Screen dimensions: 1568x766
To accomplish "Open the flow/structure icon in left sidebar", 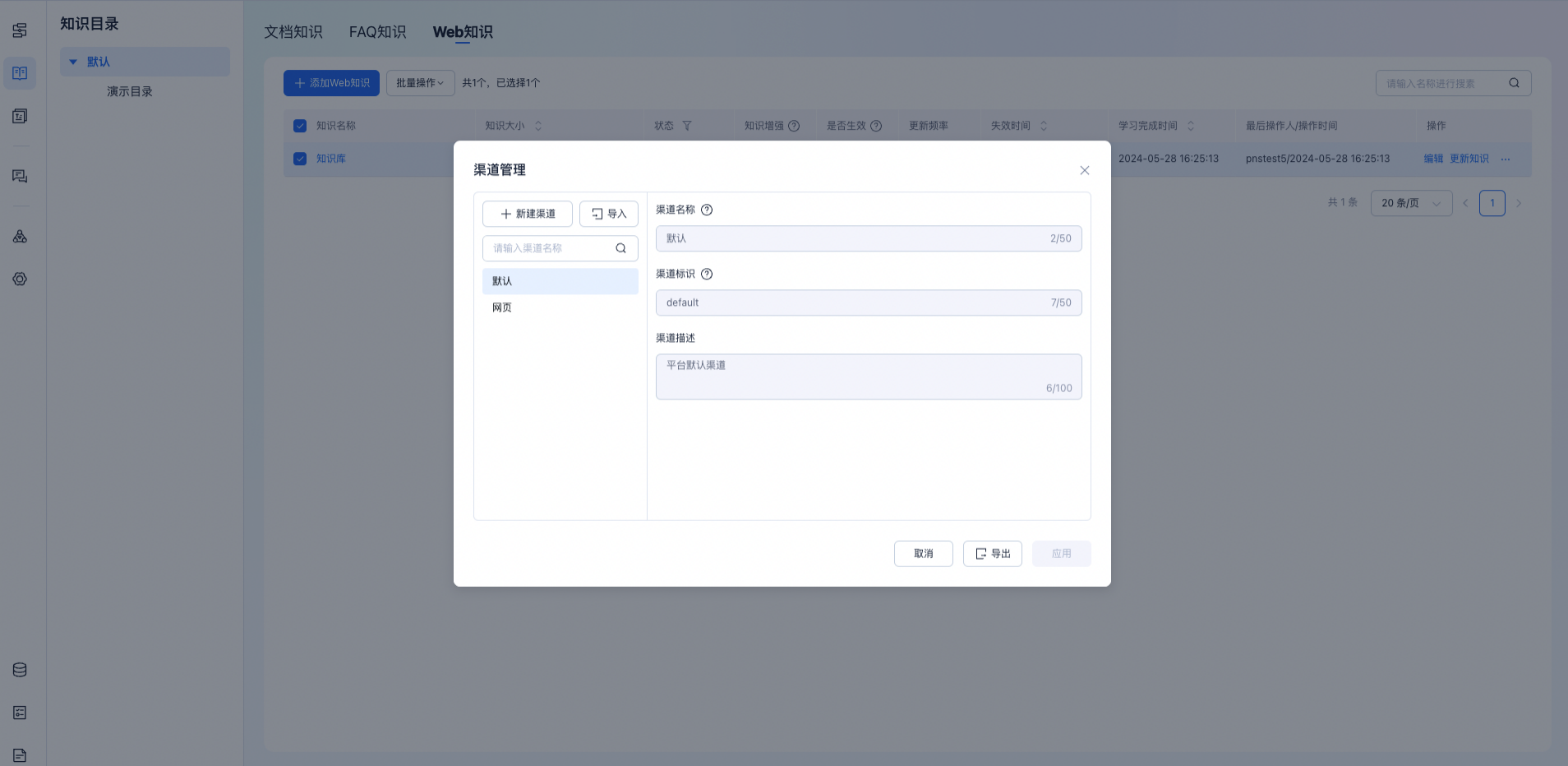I will 20,30.
